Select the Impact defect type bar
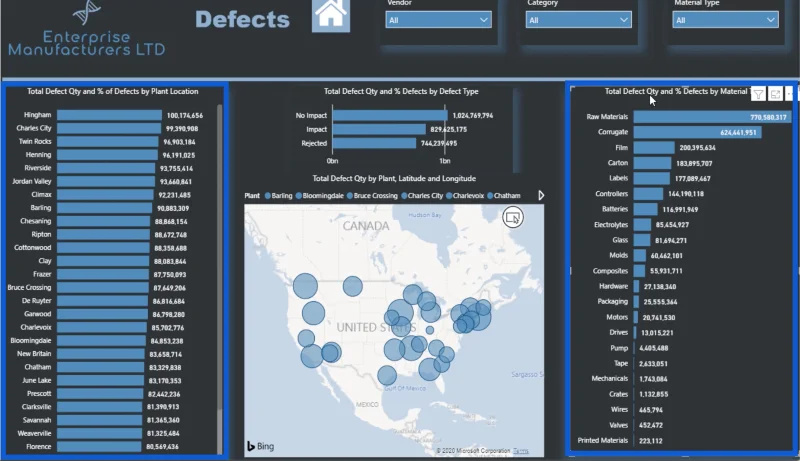The image size is (800, 461). point(379,130)
